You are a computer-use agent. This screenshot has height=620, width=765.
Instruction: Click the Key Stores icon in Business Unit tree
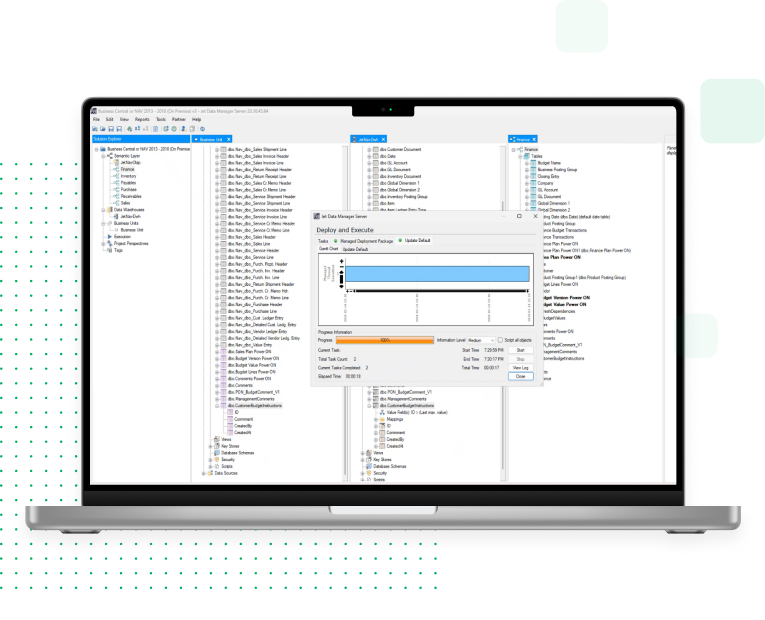click(x=216, y=445)
